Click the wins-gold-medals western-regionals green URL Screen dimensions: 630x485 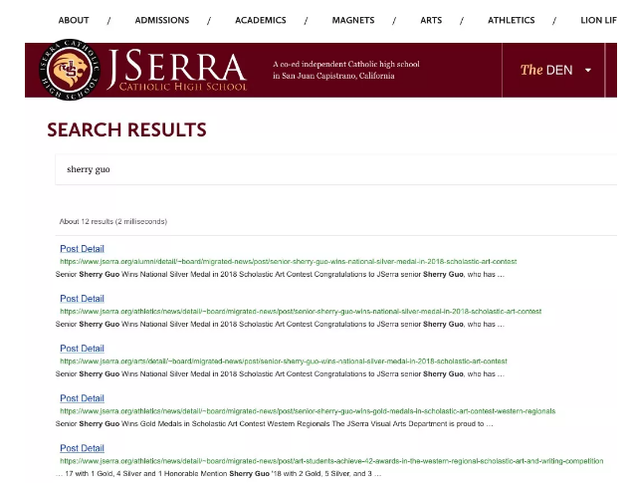coord(307,411)
